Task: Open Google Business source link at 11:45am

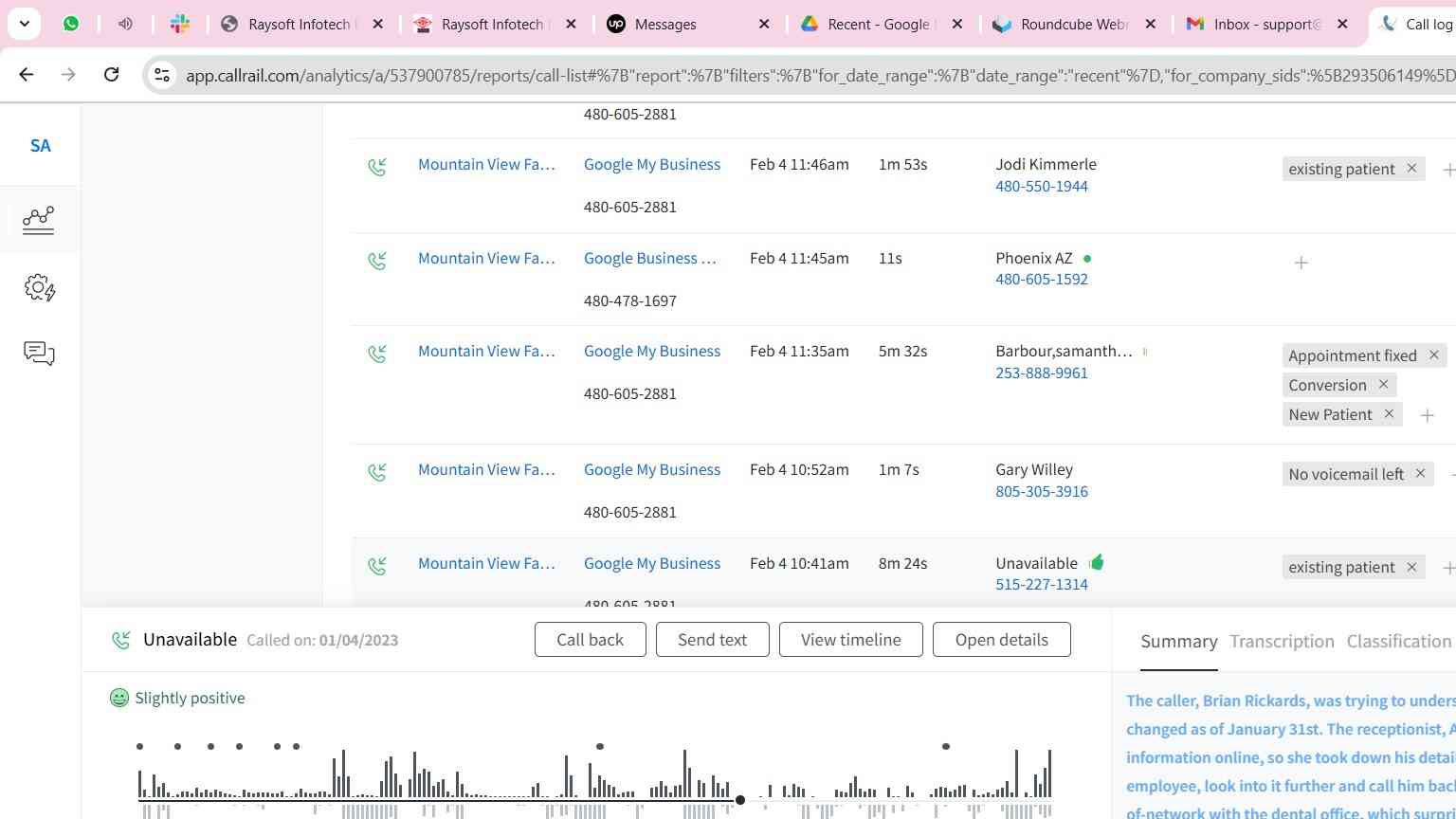Action: click(x=649, y=258)
